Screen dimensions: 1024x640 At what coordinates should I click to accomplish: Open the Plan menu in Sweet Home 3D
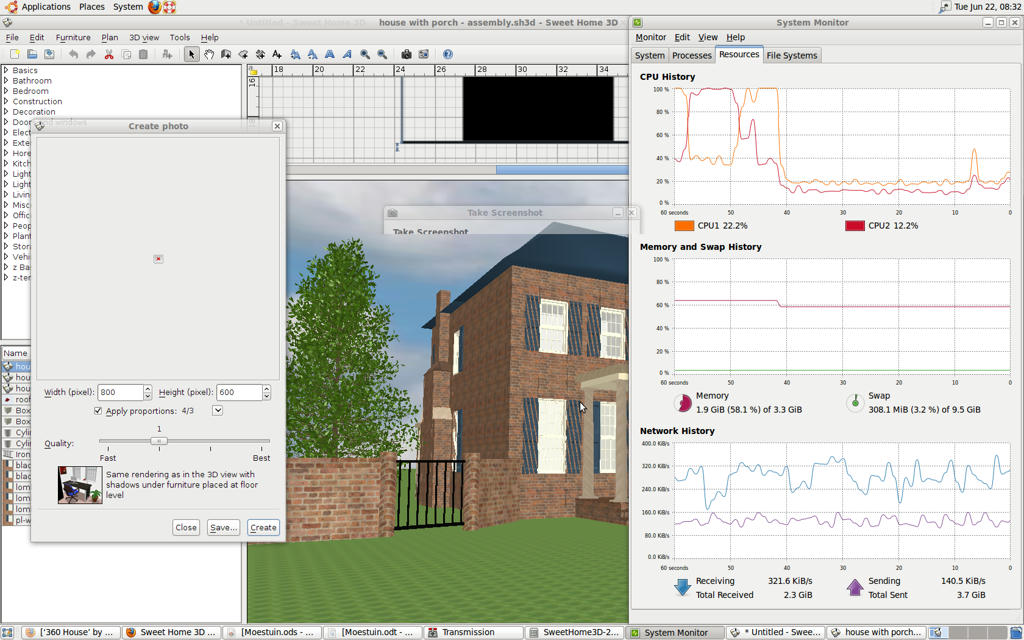point(110,37)
